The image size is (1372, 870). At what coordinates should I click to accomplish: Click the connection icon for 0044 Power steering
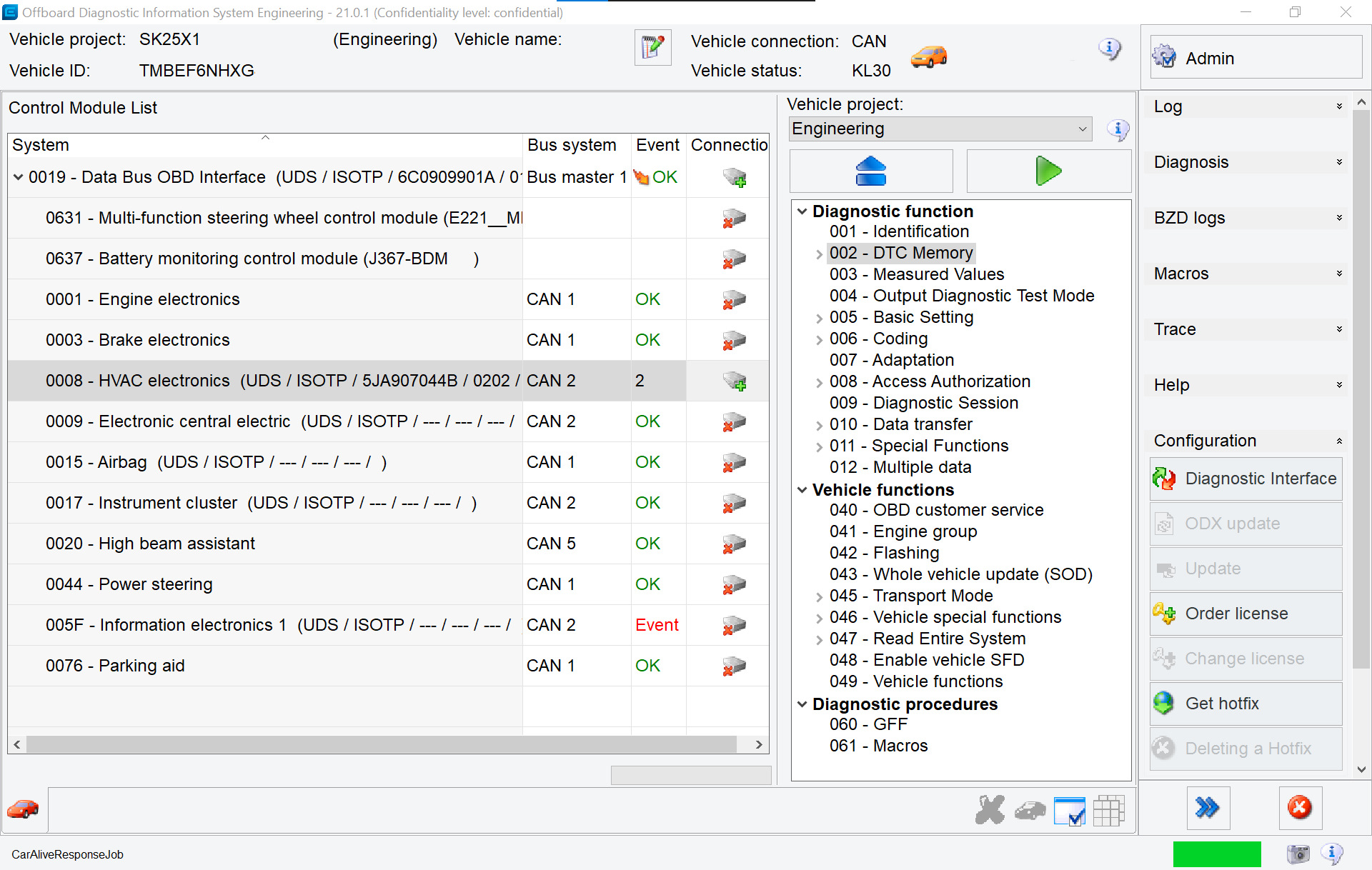734,584
